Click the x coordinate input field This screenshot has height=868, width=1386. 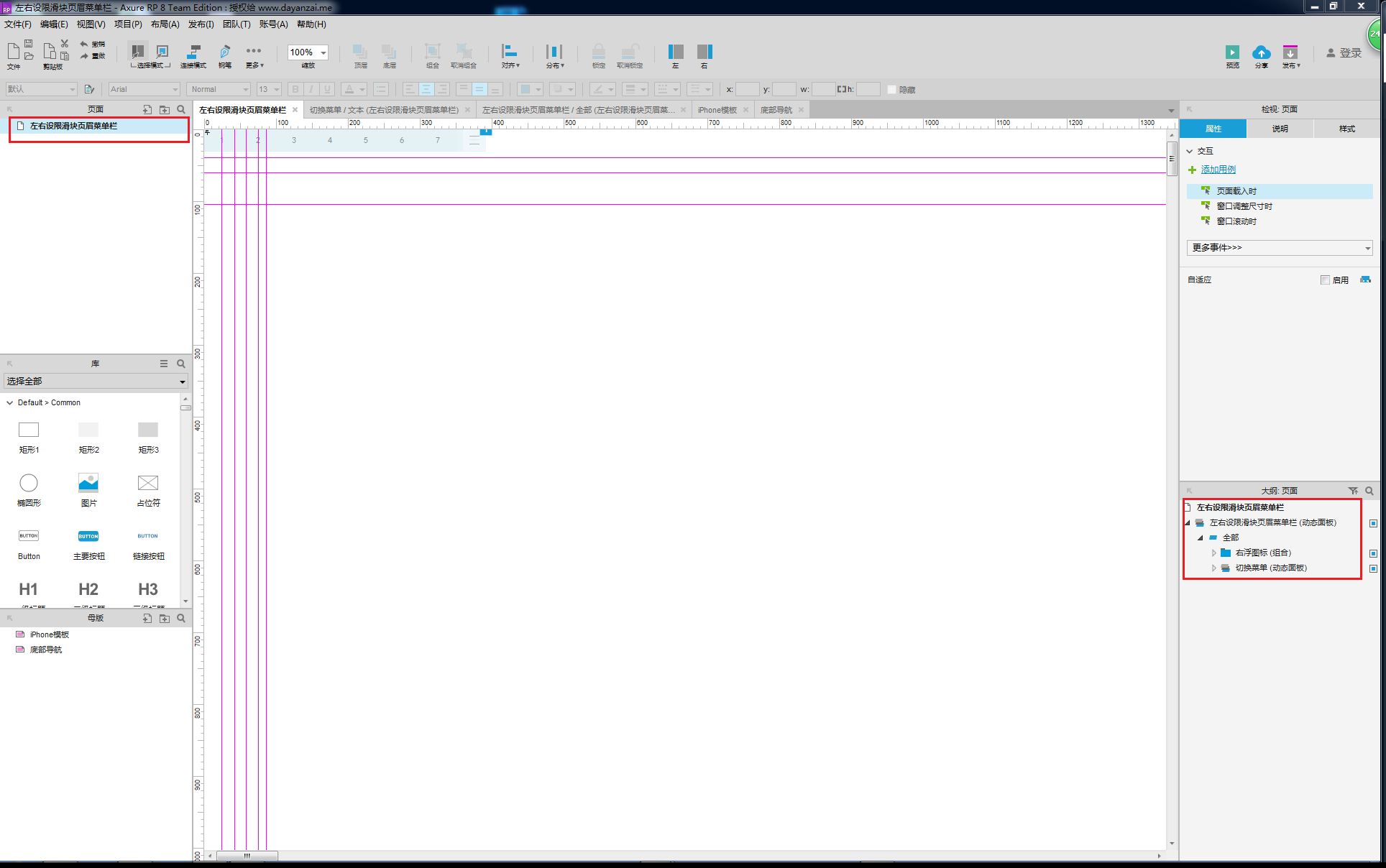coord(747,89)
